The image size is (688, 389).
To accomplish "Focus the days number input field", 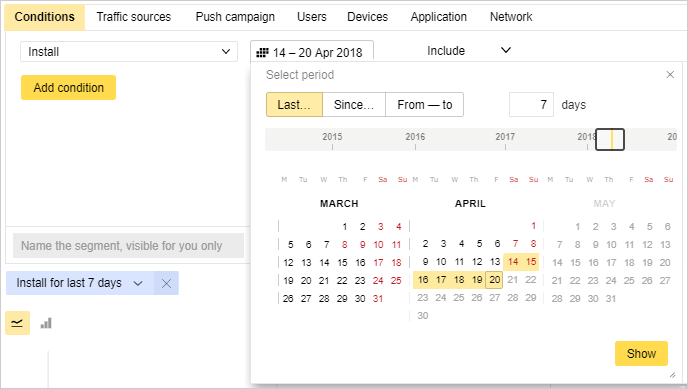I will click(531, 105).
